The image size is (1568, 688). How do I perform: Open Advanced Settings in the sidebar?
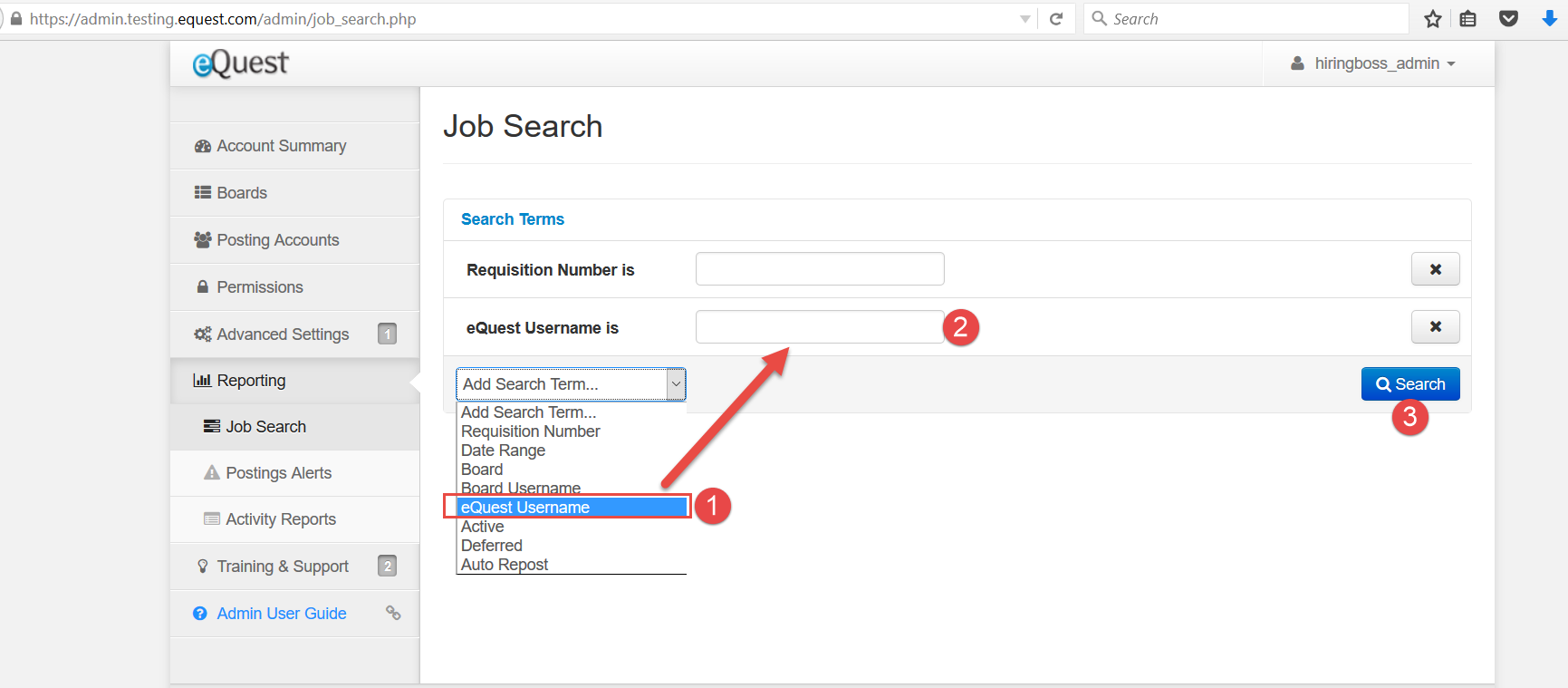(295, 334)
